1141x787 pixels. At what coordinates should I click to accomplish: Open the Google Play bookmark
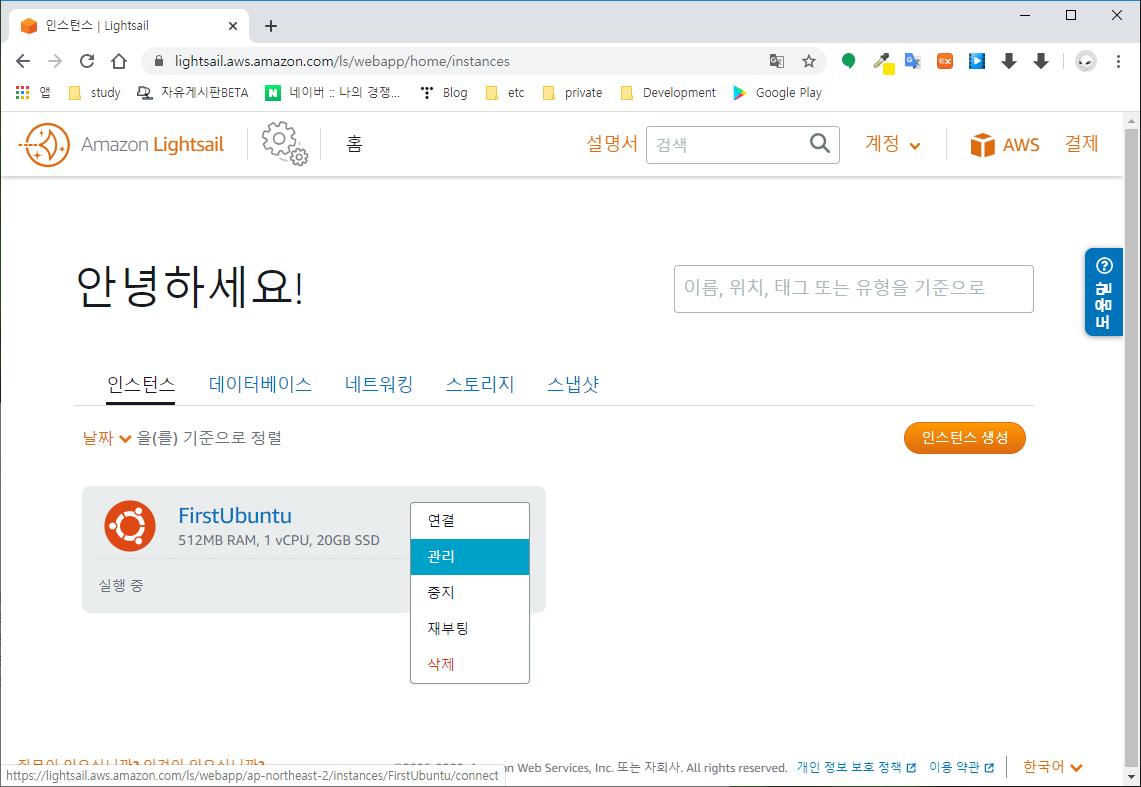(x=778, y=92)
